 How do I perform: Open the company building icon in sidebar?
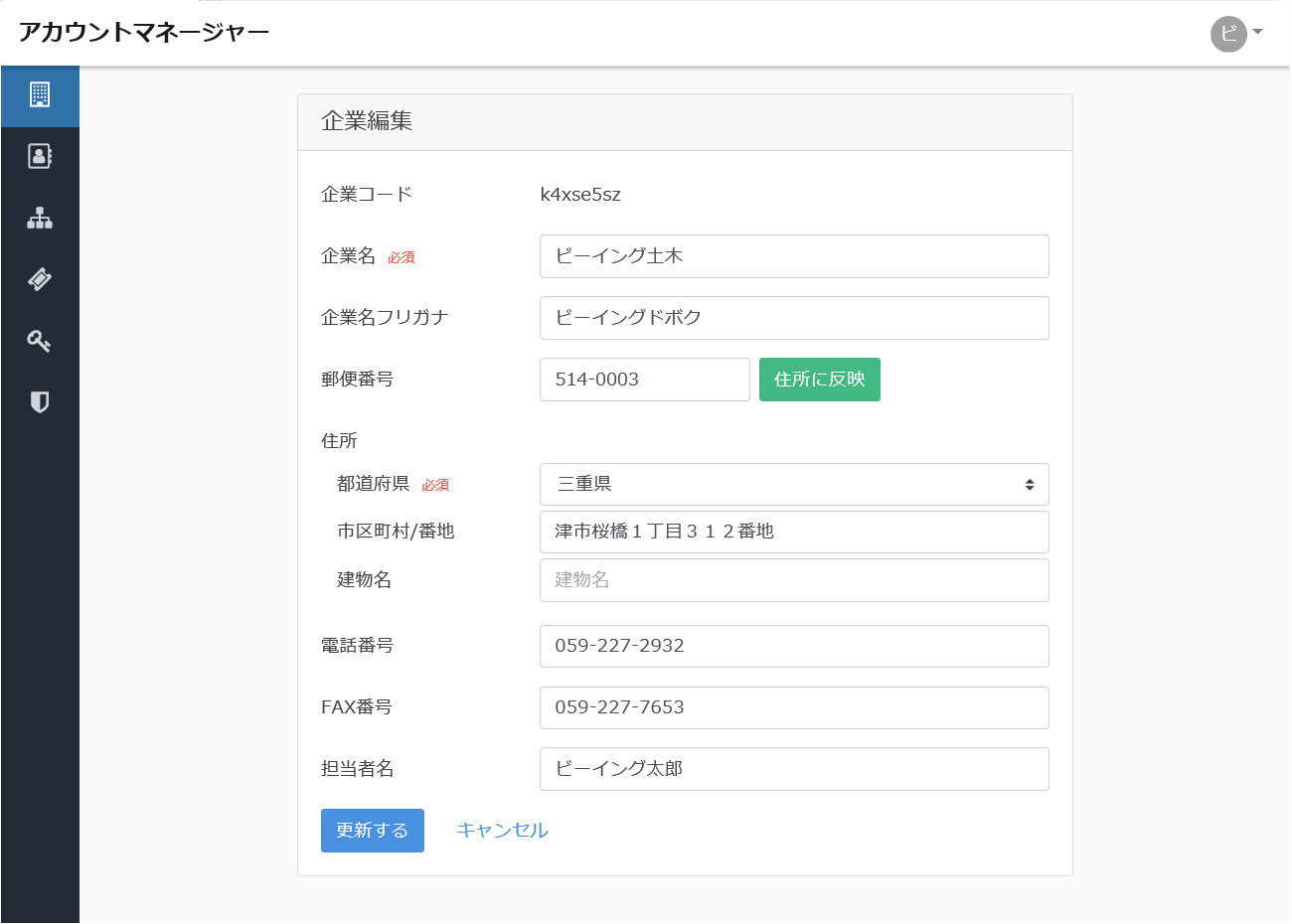40,95
